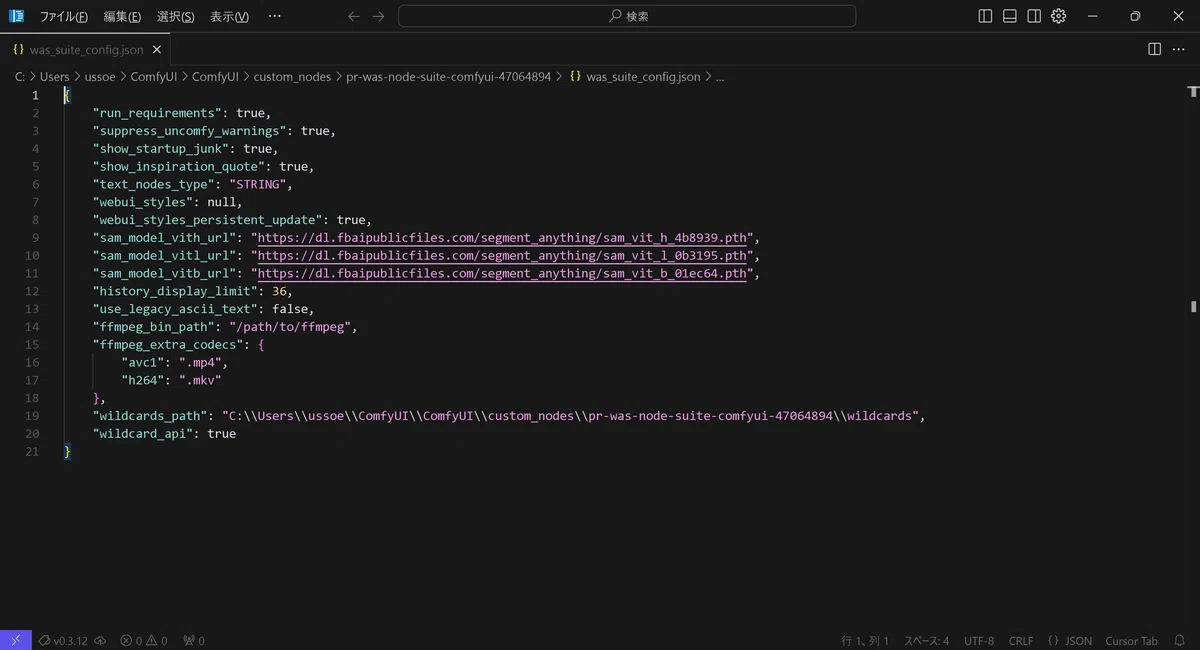Click the value 36 of history_display_limit
Image resolution: width=1200 pixels, height=650 pixels.
[280, 291]
